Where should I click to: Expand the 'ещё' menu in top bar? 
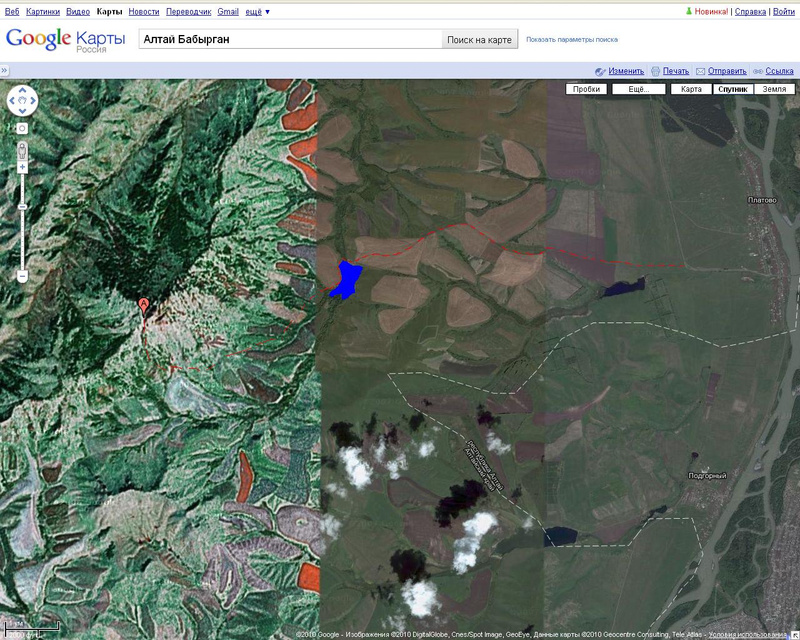pos(259,12)
